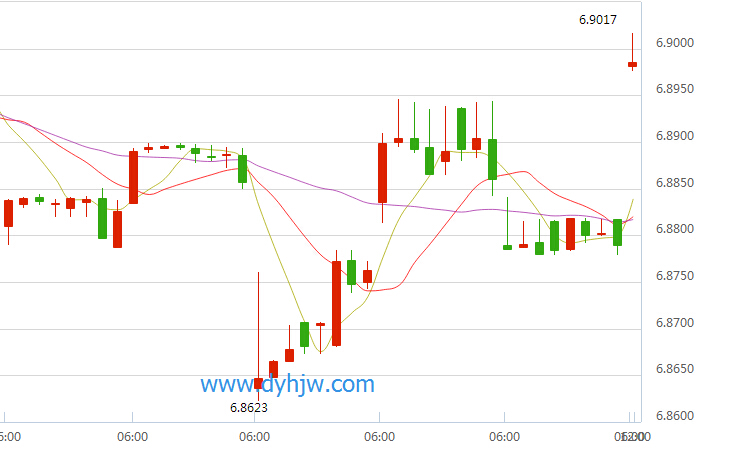This screenshot has width=732, height=450.
Task: Click the 6.9017 high price label
Action: coord(598,20)
